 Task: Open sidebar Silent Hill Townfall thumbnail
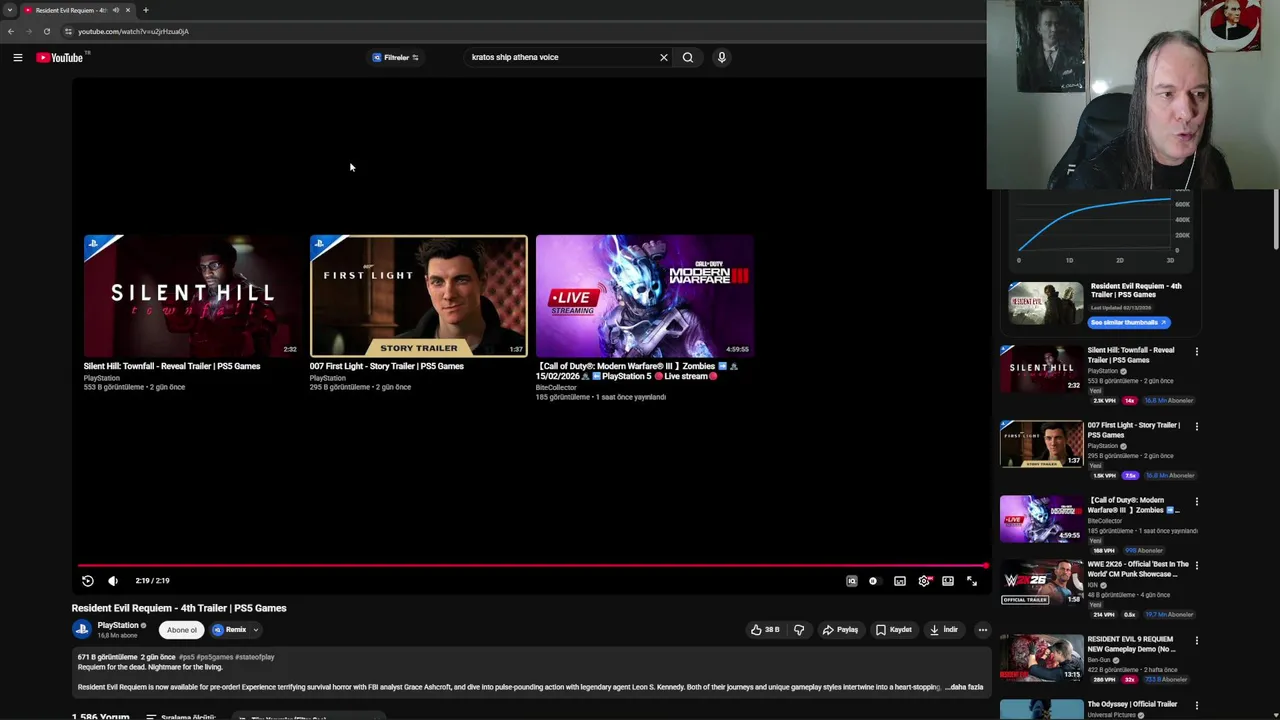coord(1041,369)
